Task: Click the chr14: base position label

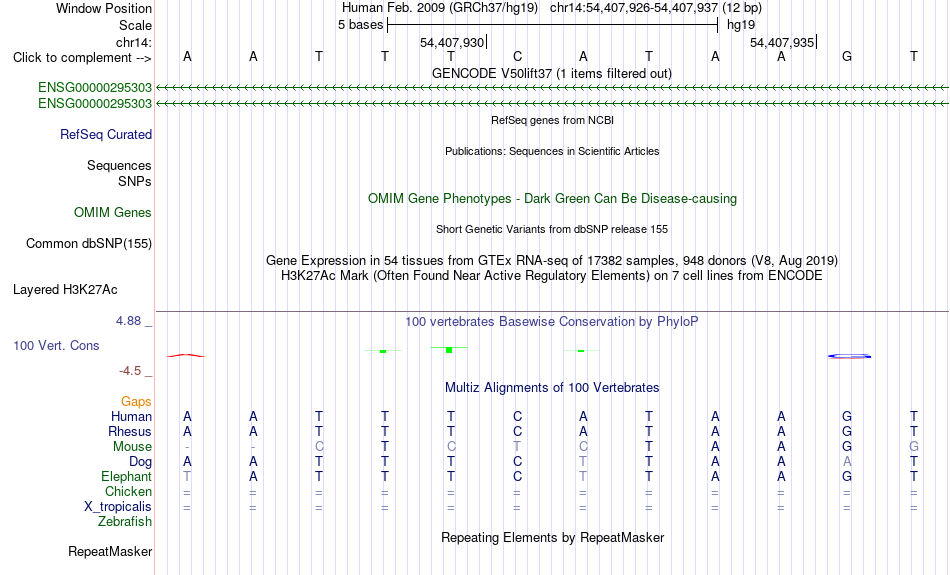Action: 133,42
